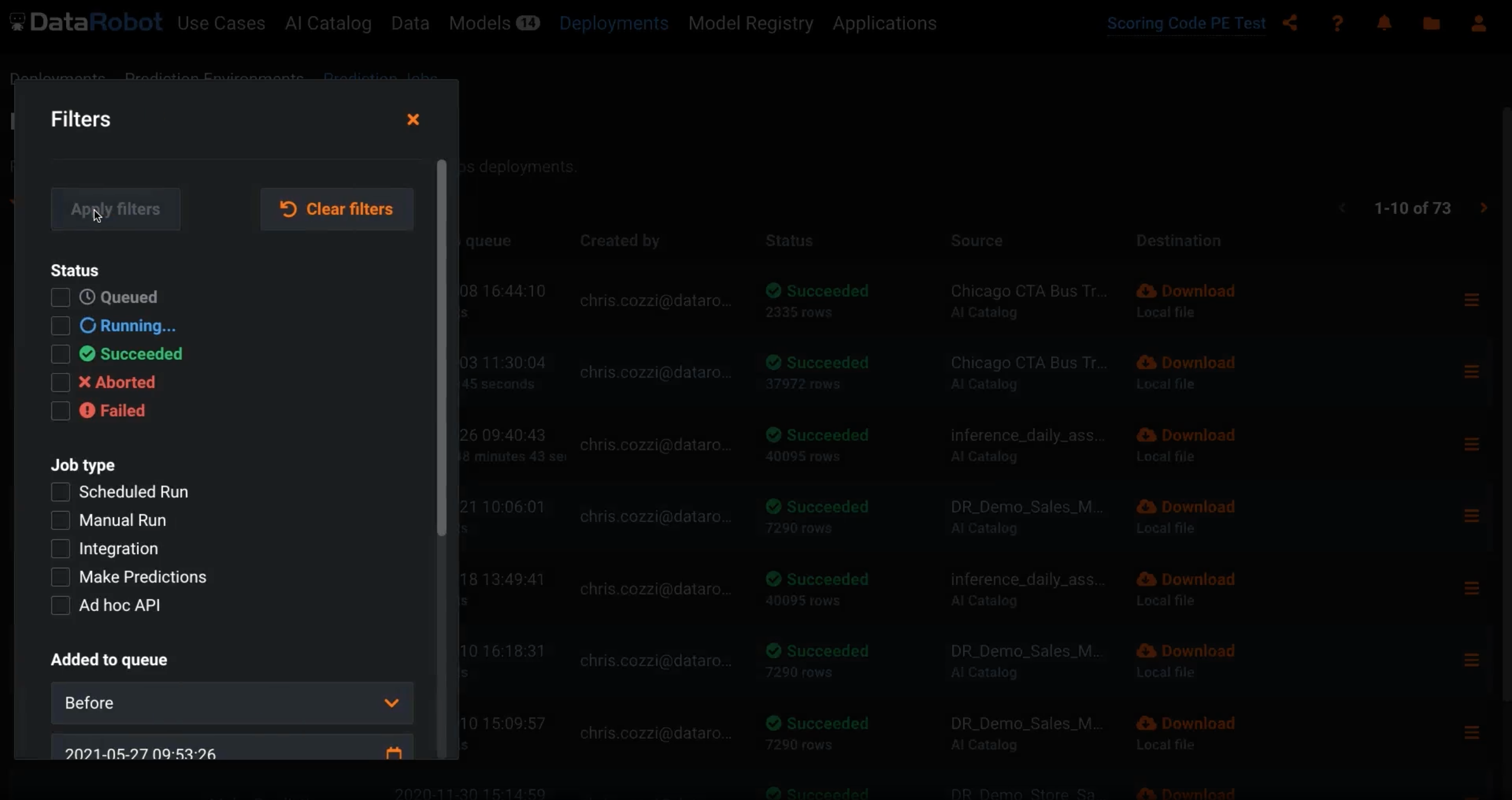Expand the Before dropdown under Added to queue
The width and height of the screenshot is (1512, 800).
[x=232, y=703]
